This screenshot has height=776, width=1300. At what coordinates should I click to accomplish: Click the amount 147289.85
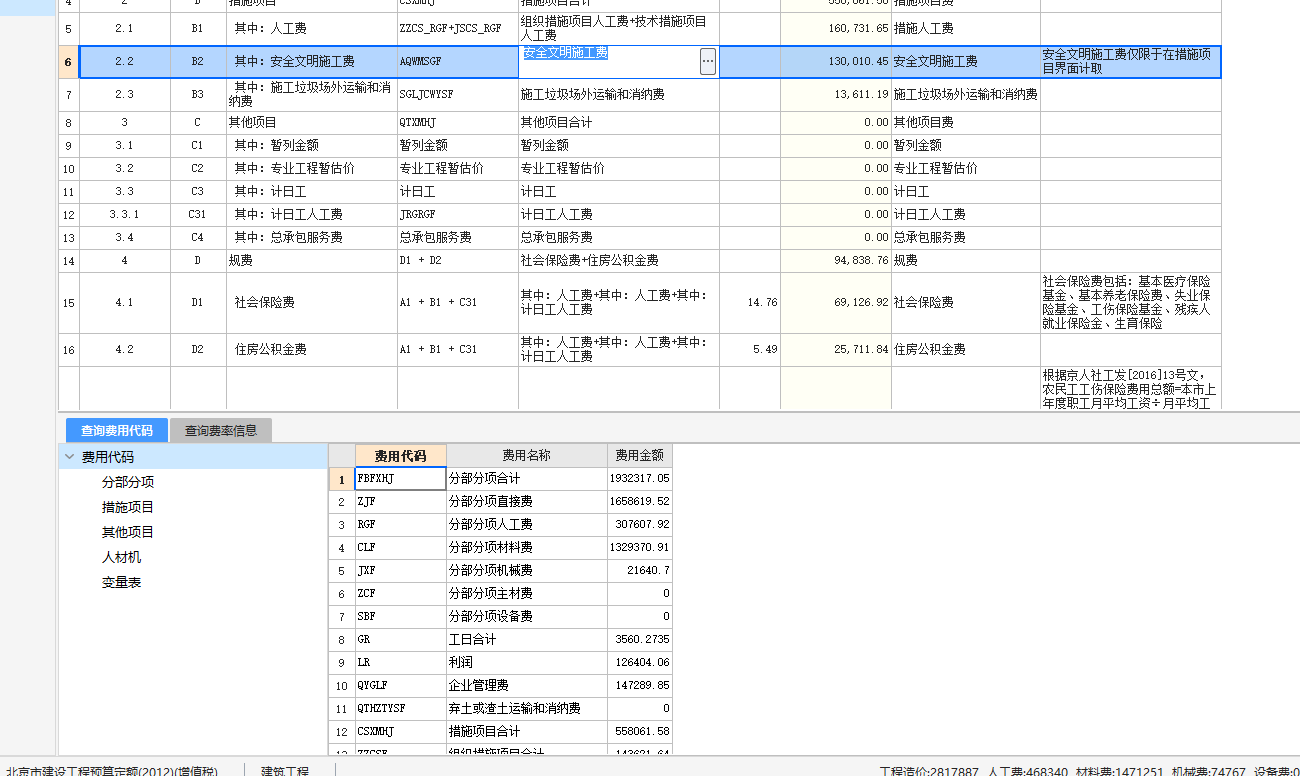point(640,685)
